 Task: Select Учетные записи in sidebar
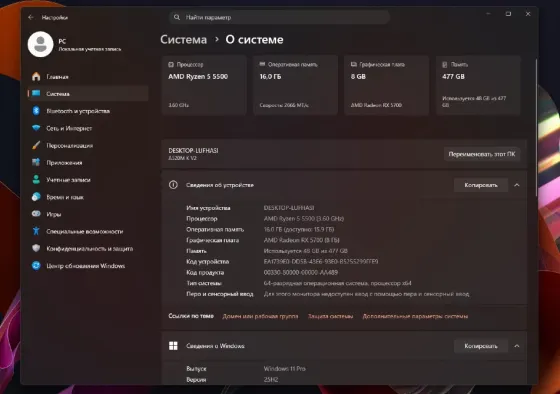point(88,179)
